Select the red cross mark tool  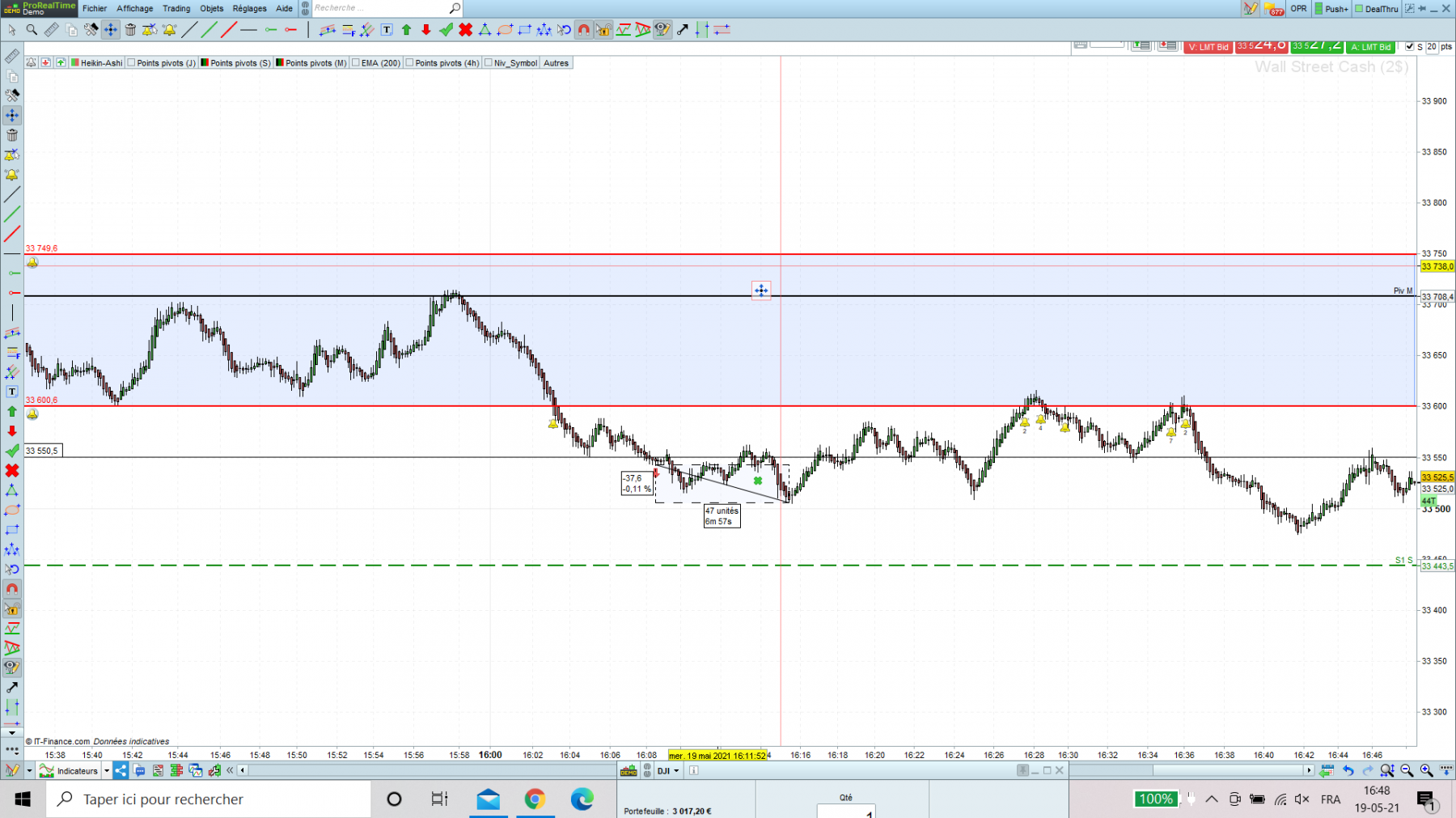point(465,30)
